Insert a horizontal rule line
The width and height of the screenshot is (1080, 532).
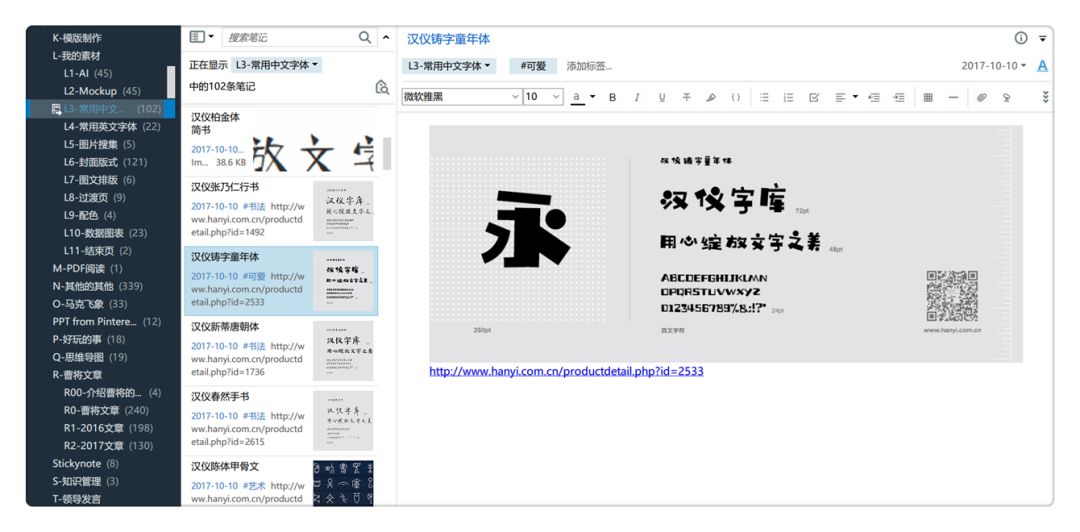pos(953,97)
